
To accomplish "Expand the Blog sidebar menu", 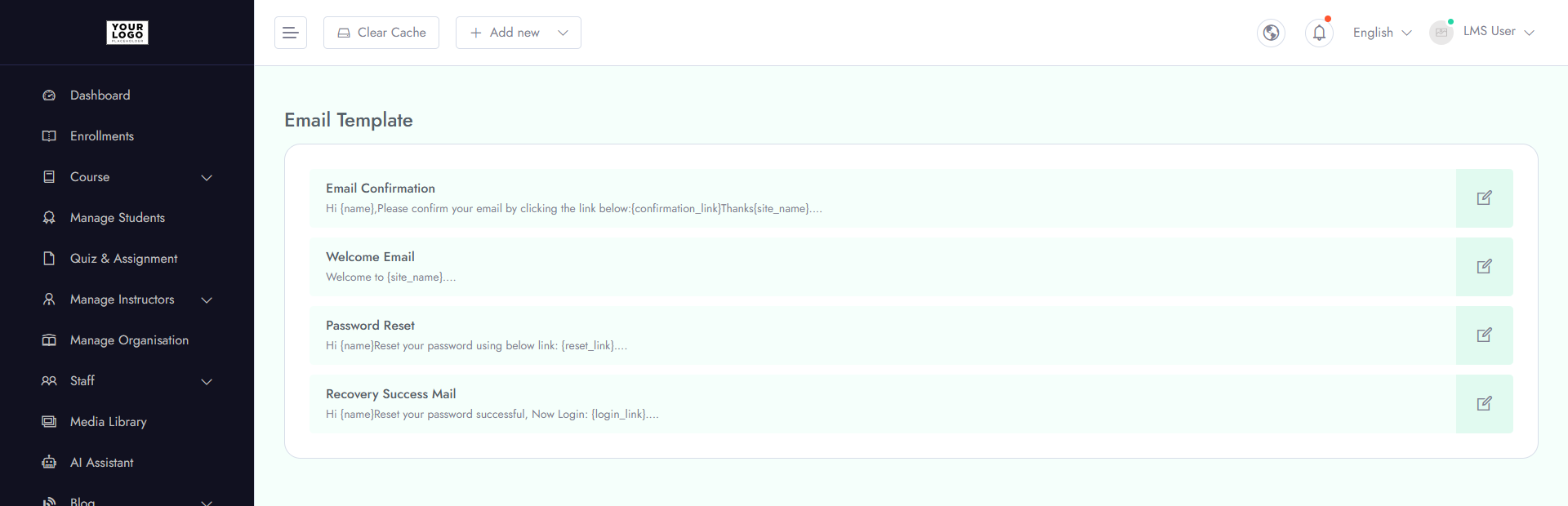I will point(127,501).
